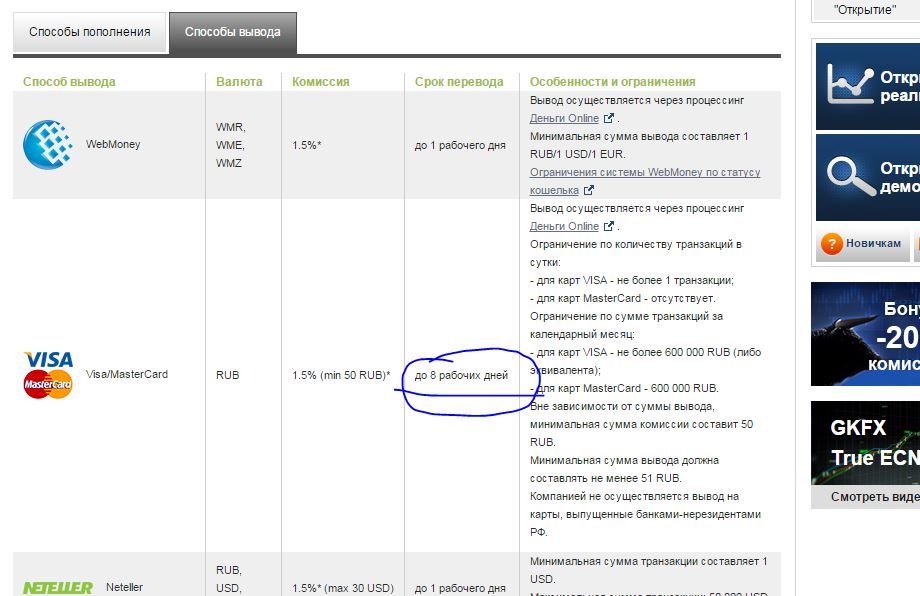920x596 pixels.
Task: Open the bonus -20% commission banner
Action: click(865, 334)
